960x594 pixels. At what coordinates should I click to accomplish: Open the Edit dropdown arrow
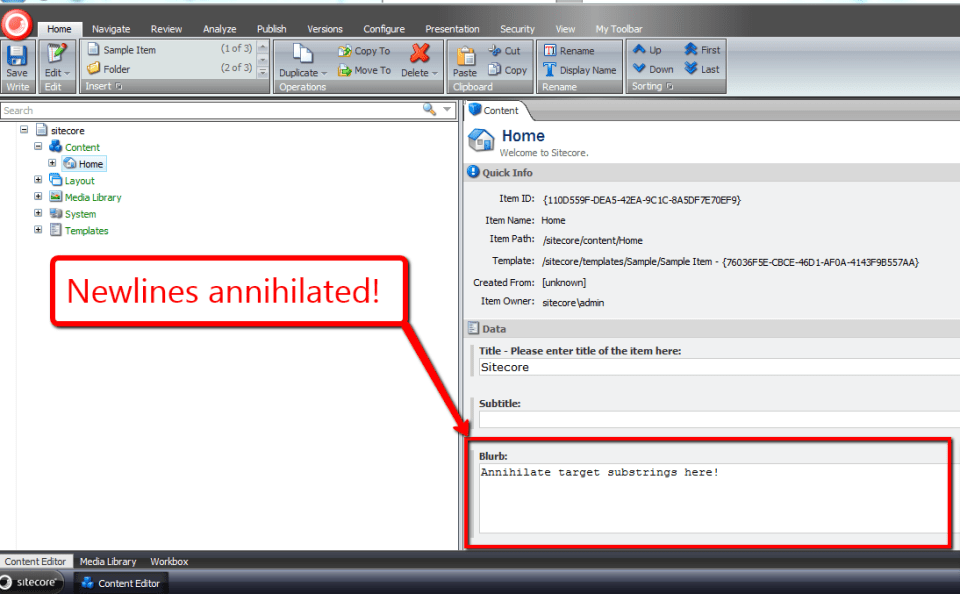tap(67, 73)
